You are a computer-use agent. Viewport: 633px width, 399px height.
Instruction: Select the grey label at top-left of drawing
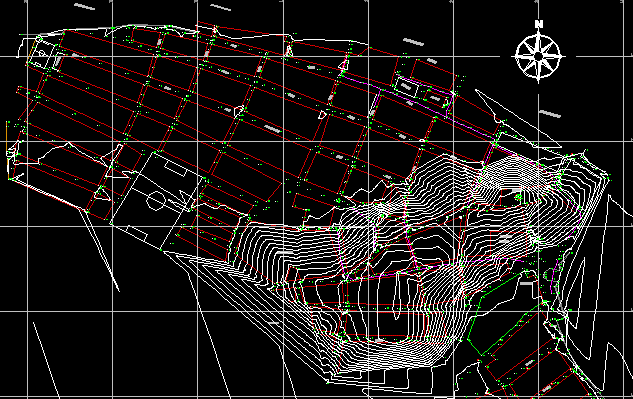(84, 6)
